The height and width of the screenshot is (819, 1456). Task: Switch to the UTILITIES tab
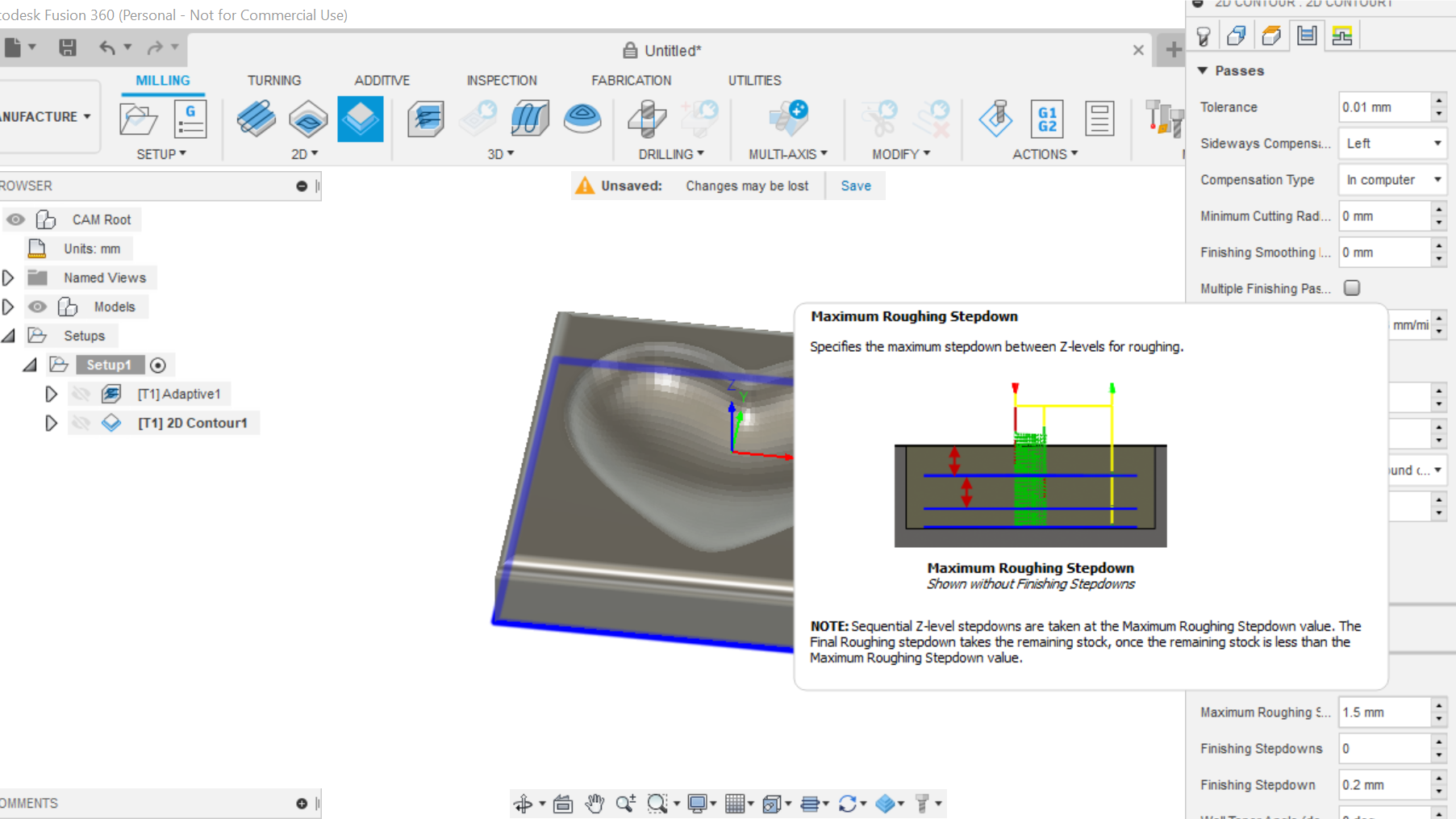click(x=755, y=81)
